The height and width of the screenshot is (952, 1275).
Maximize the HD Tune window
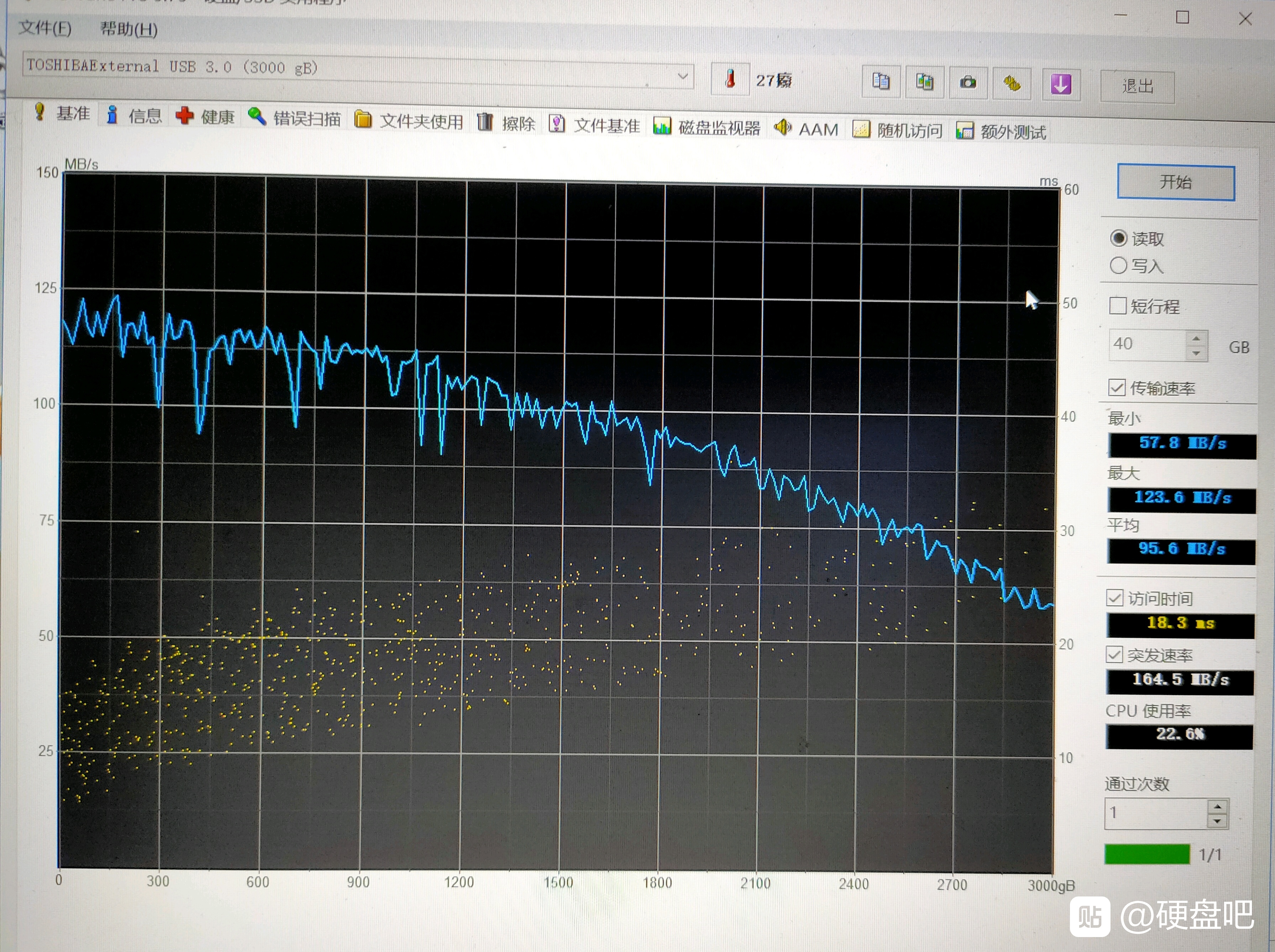pos(1182,17)
